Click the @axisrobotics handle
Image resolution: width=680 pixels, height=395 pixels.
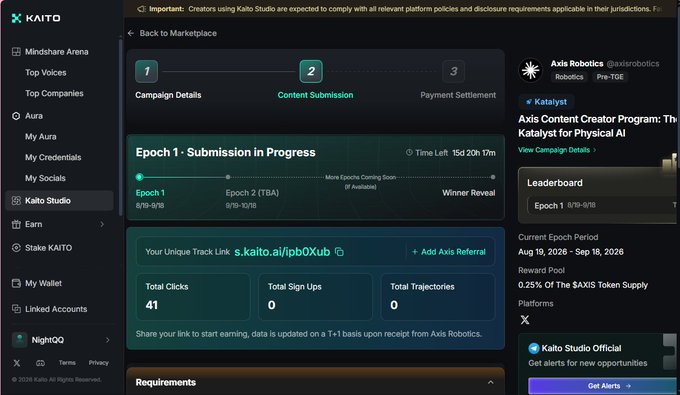pos(633,64)
